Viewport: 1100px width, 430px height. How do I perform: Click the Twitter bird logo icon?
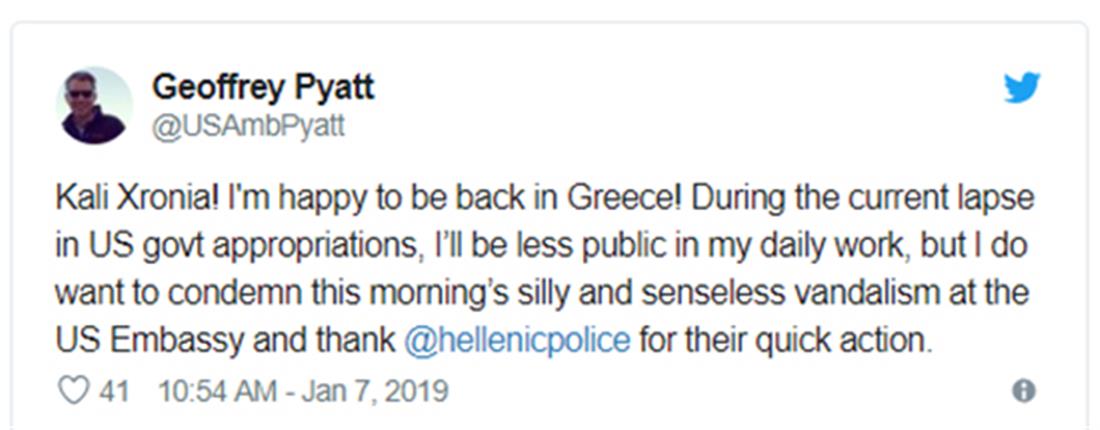click(1022, 89)
